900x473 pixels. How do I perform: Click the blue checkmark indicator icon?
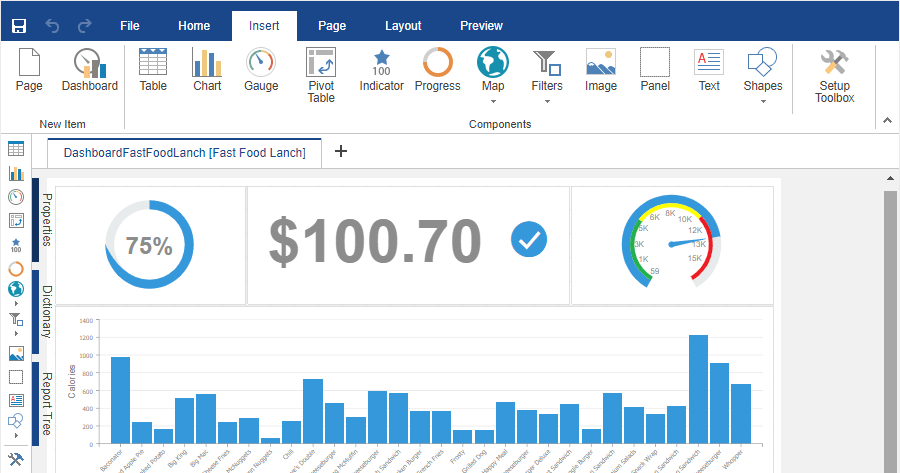tap(529, 239)
